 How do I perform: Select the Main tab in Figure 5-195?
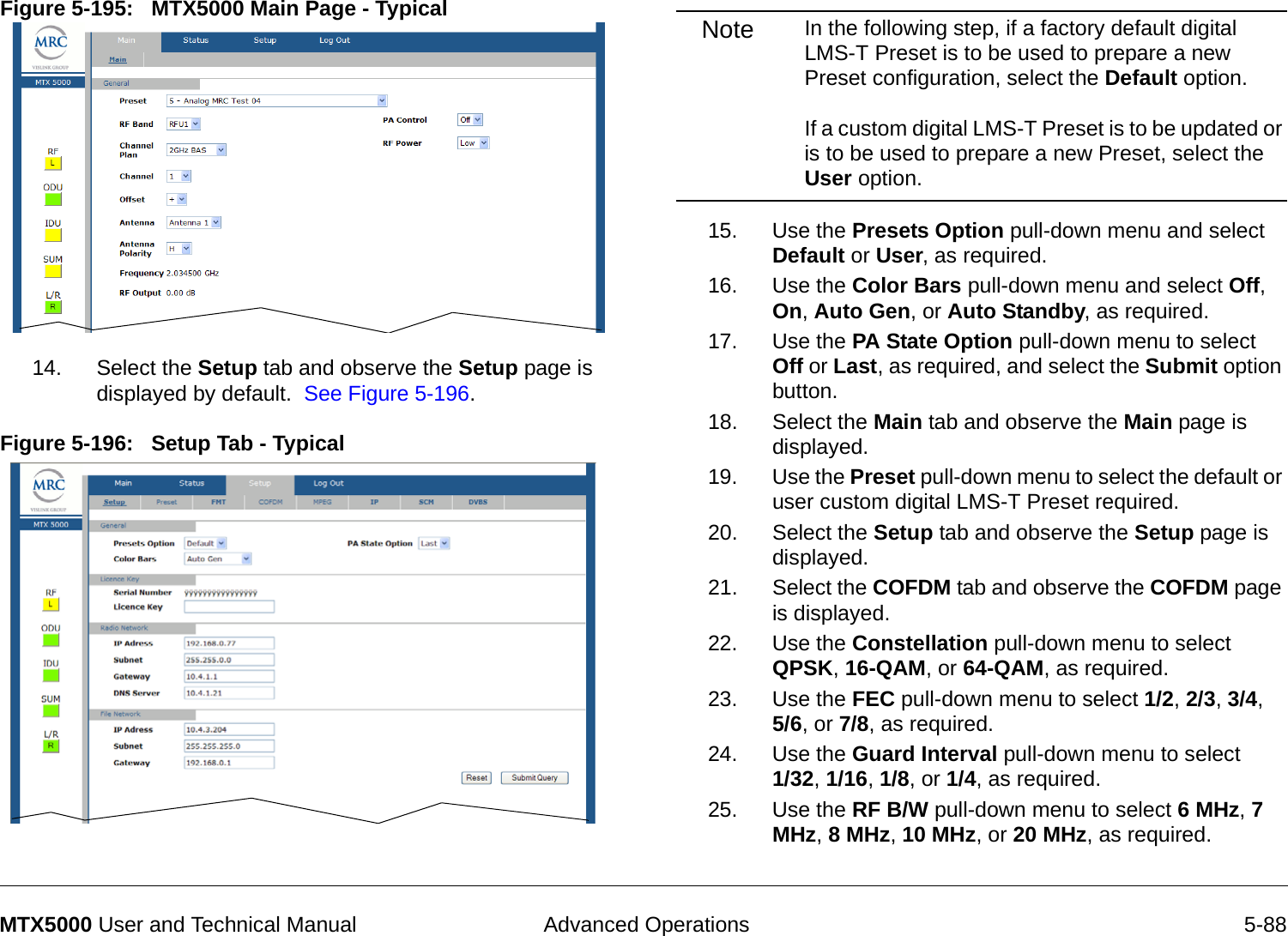click(126, 40)
